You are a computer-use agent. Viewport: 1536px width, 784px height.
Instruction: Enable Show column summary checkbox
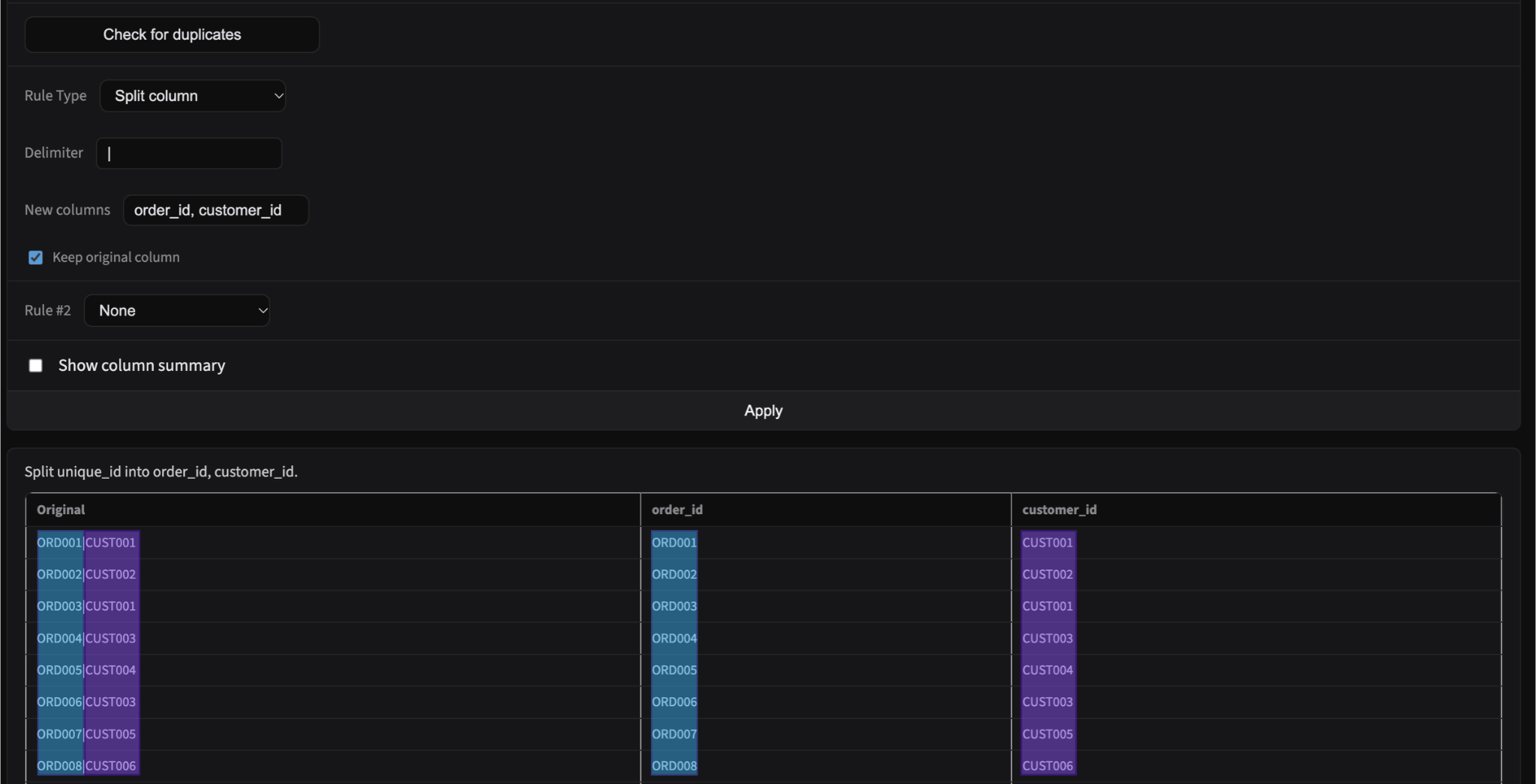[x=35, y=366]
